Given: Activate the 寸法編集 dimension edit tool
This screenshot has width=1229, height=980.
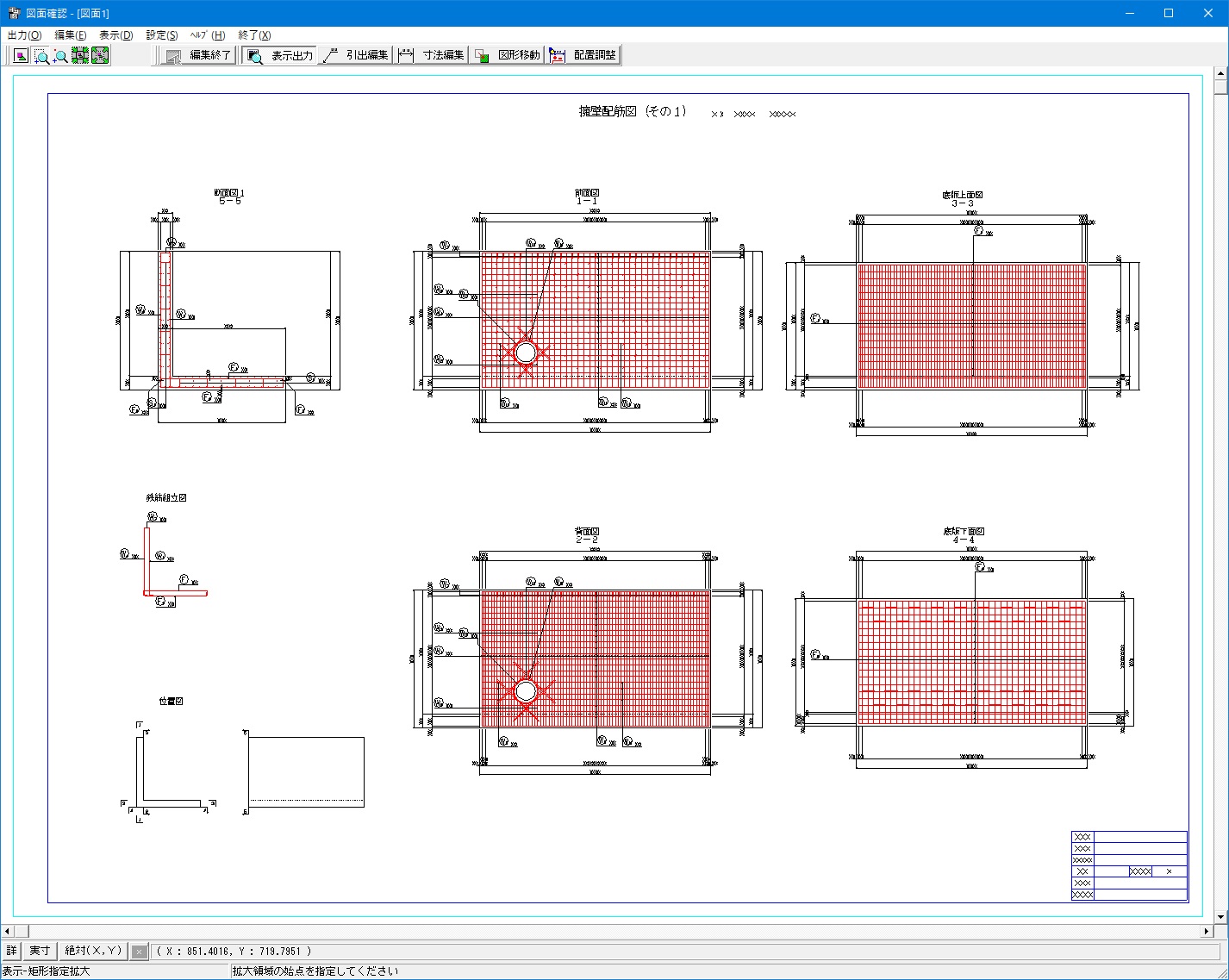Looking at the screenshot, I should (x=432, y=56).
